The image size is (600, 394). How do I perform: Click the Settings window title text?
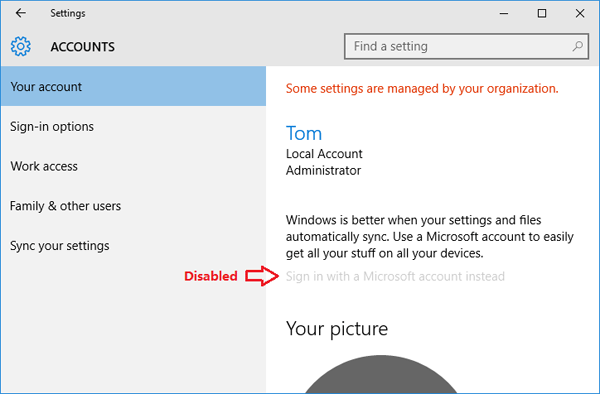pos(68,13)
